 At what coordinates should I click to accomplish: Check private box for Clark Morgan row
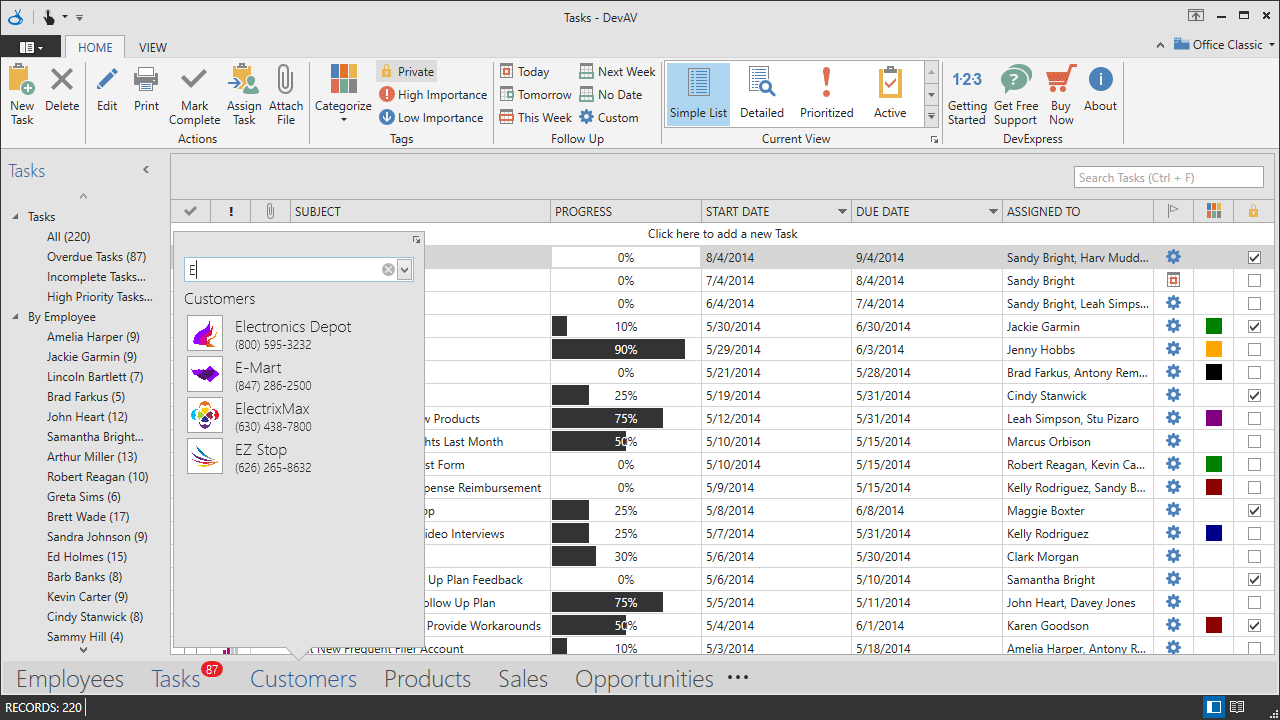pos(1254,557)
